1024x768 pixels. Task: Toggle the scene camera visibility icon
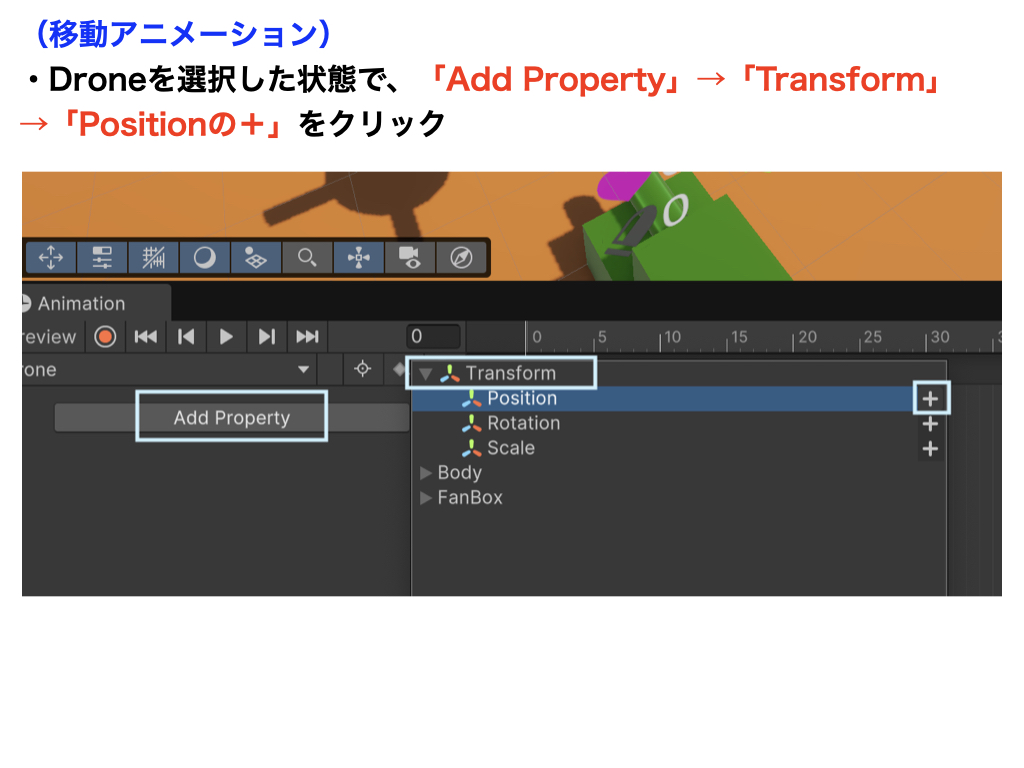410,258
